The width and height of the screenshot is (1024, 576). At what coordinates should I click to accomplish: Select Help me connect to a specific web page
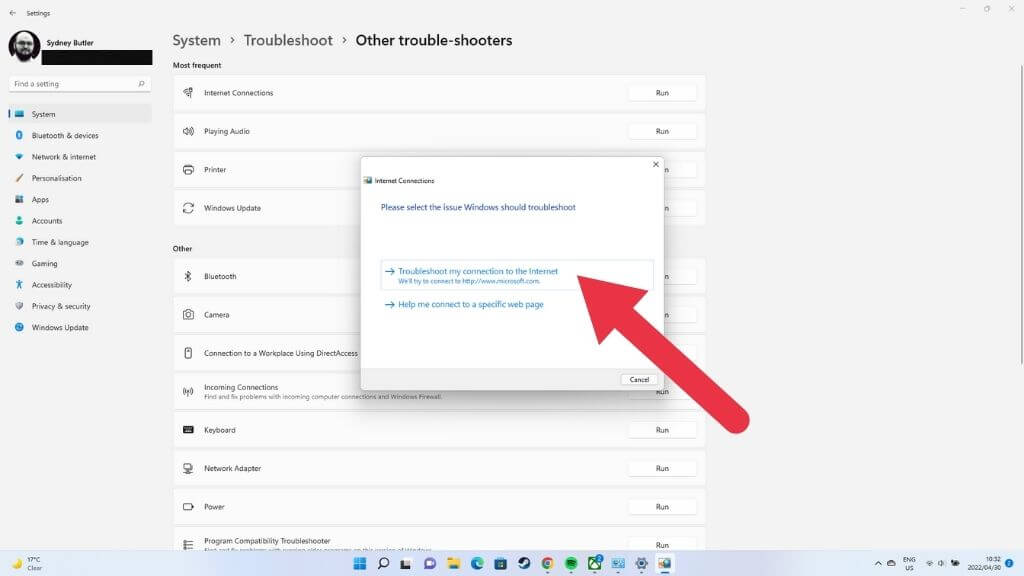point(470,304)
